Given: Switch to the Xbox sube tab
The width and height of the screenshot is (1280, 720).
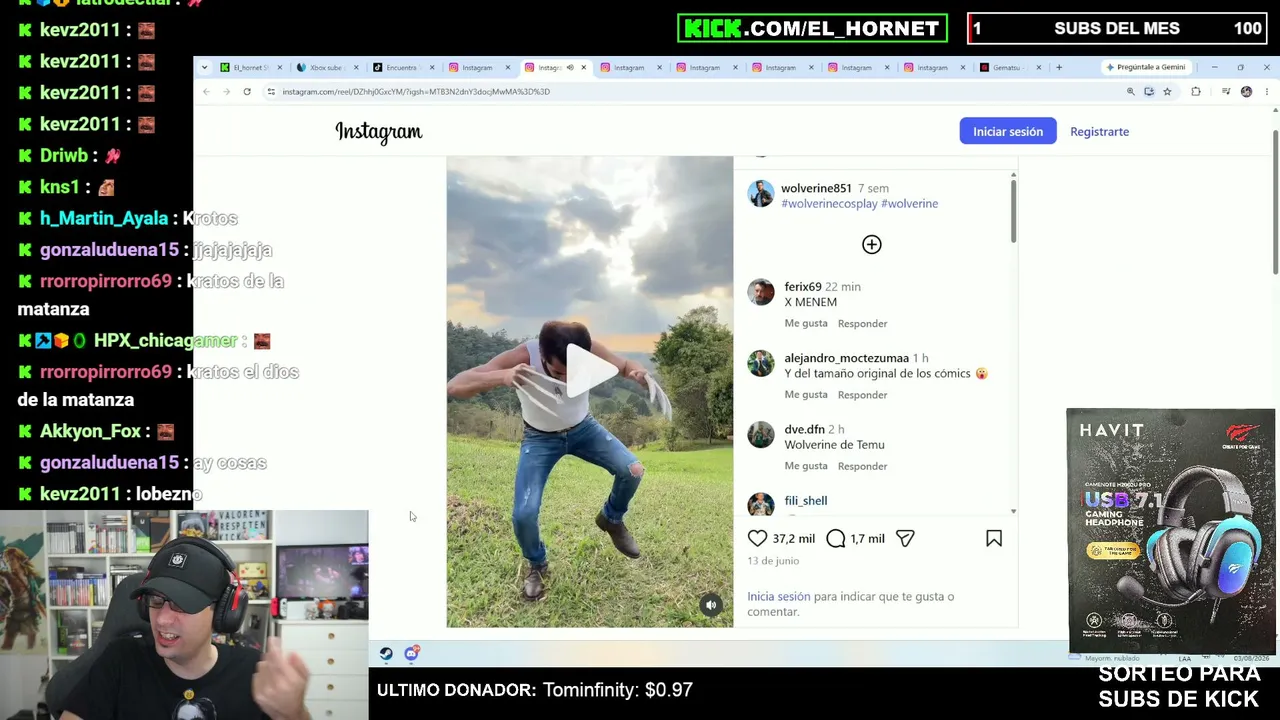Looking at the screenshot, I should click(x=325, y=68).
